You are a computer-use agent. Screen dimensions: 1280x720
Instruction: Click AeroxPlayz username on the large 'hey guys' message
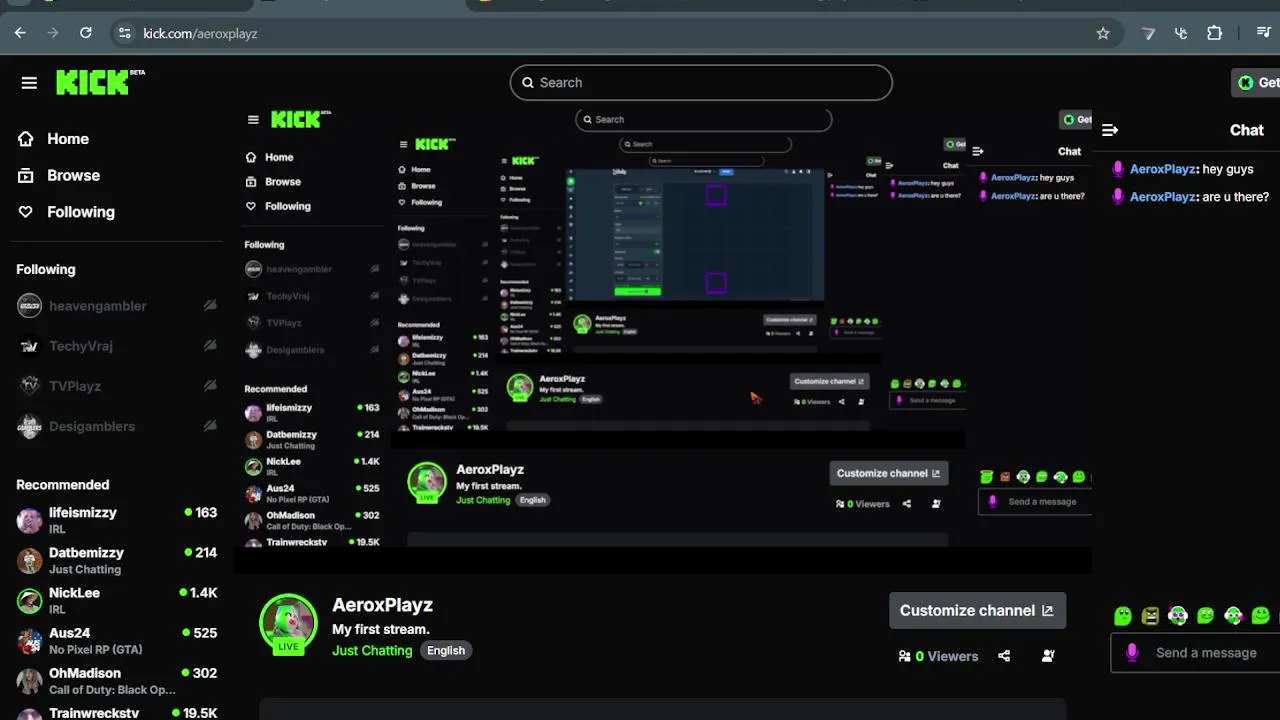tap(1163, 169)
